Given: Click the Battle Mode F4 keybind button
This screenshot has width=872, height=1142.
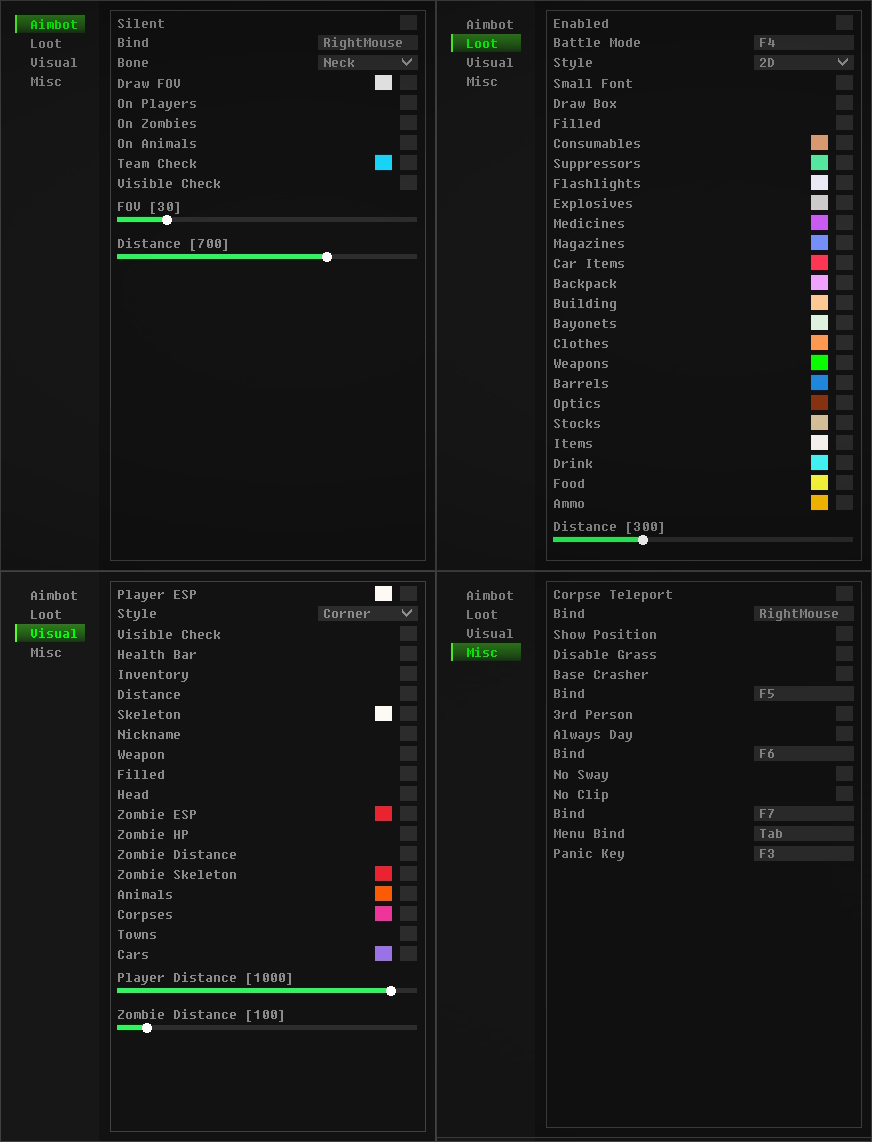Looking at the screenshot, I should (x=803, y=43).
